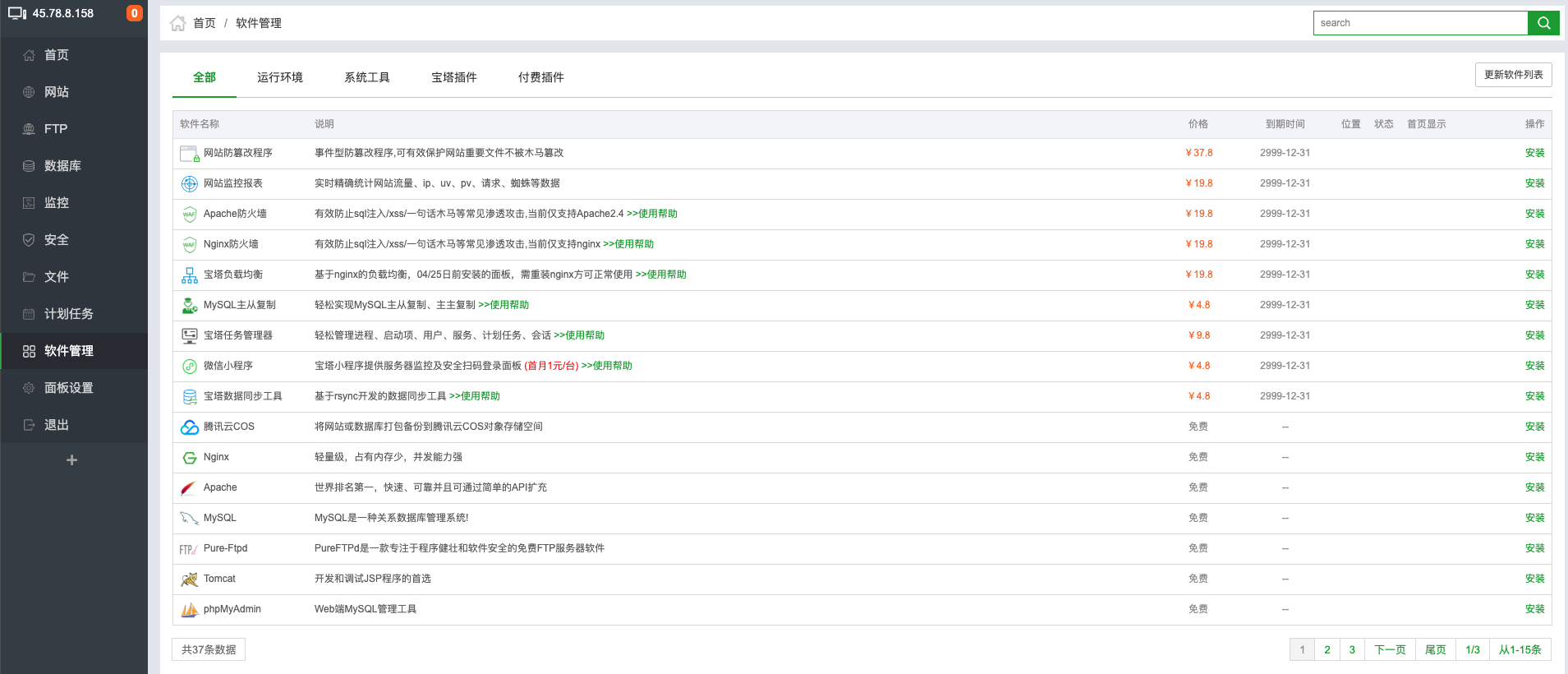Open 数据库 in the sidebar
This screenshot has height=674, width=1568.
[74, 166]
